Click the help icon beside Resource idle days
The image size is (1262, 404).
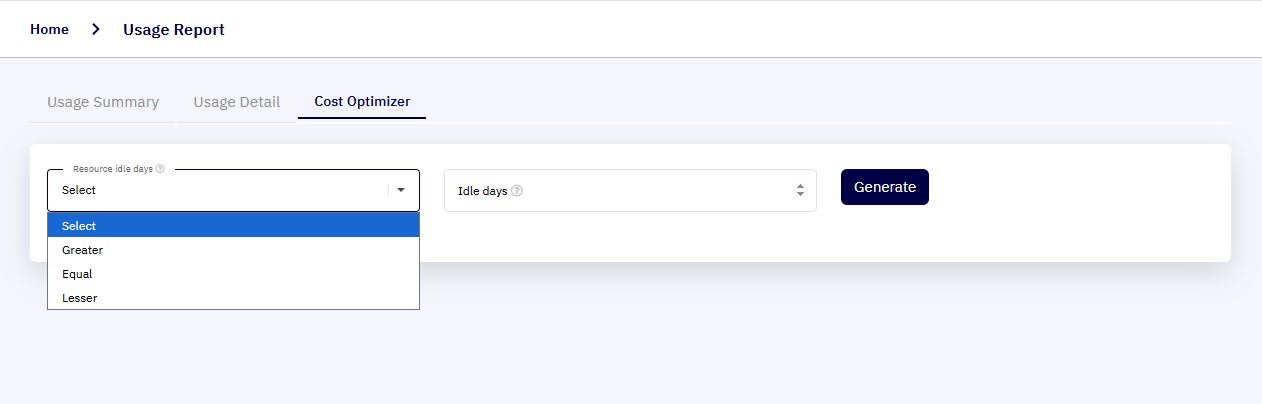tap(160, 169)
